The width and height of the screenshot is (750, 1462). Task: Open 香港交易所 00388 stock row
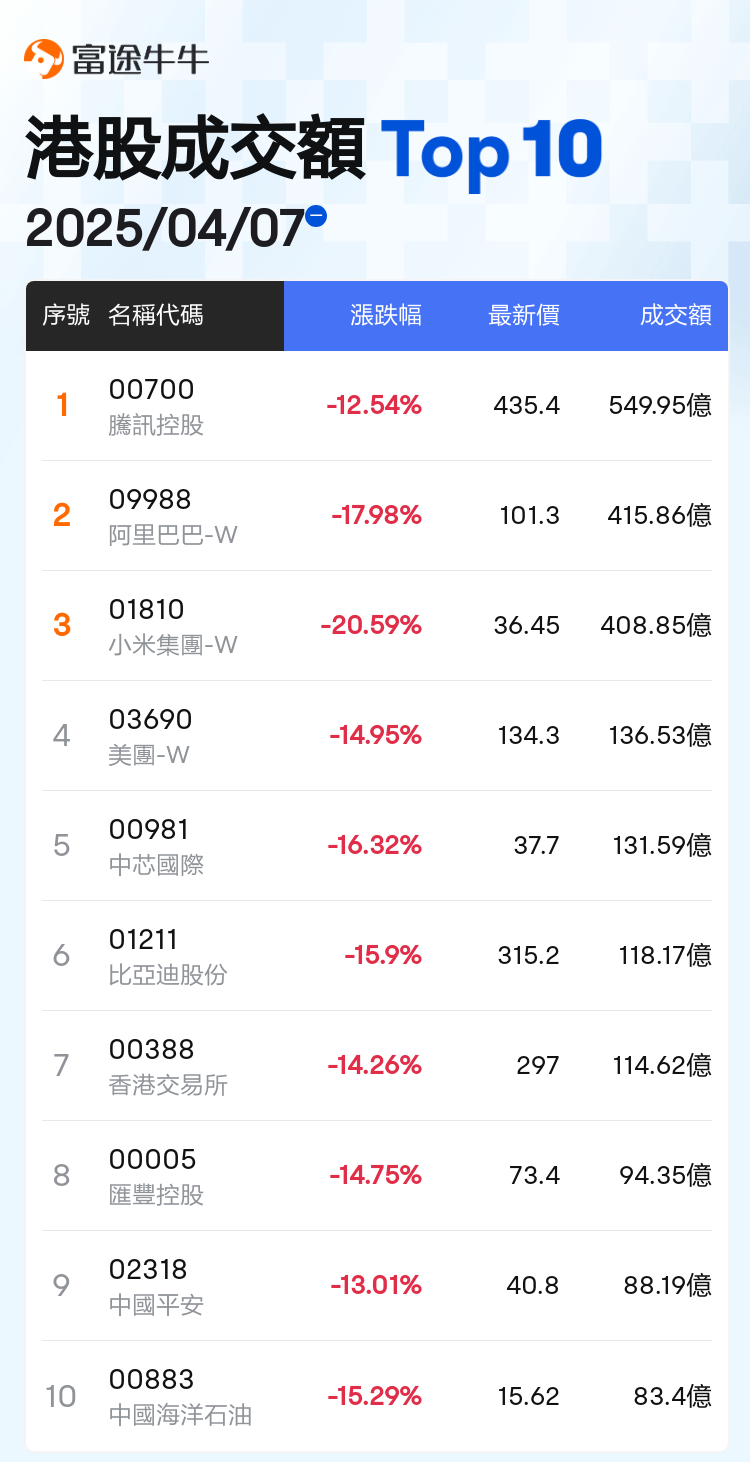(x=377, y=1066)
